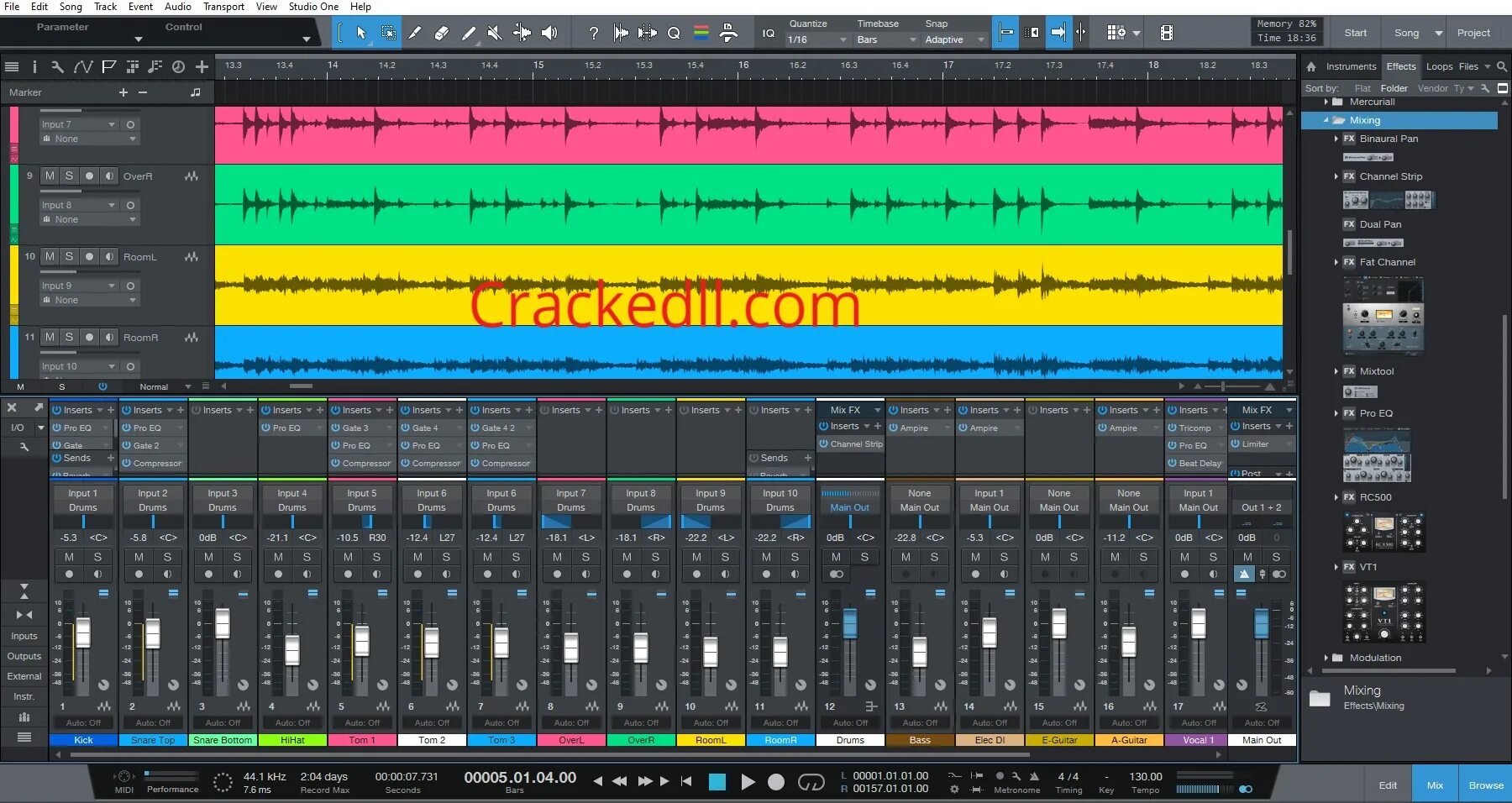Viewport: 1512px width, 803px height.
Task: Mute the OverR track
Action: (50, 176)
